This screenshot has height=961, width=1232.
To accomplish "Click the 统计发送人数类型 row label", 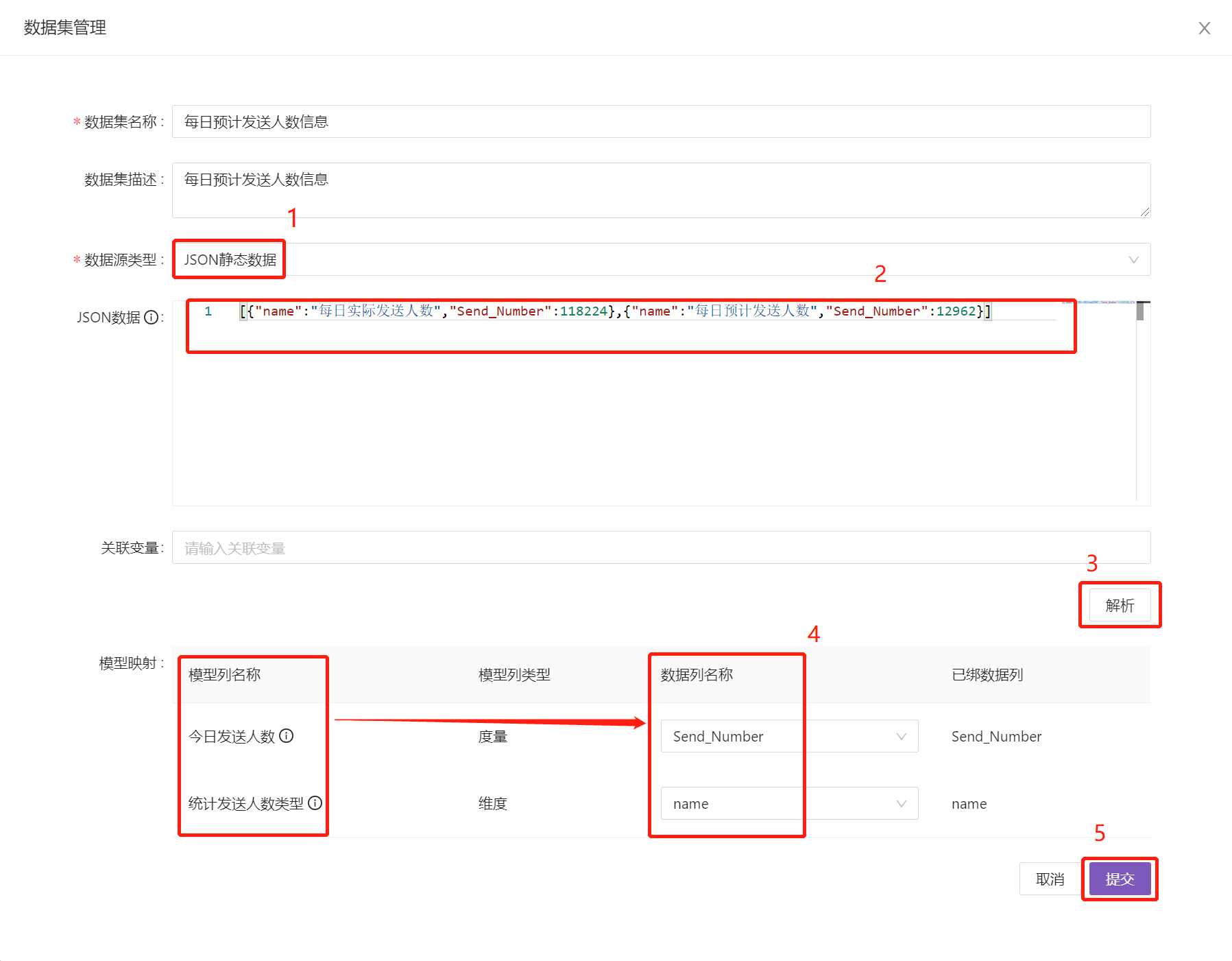I will [246, 803].
